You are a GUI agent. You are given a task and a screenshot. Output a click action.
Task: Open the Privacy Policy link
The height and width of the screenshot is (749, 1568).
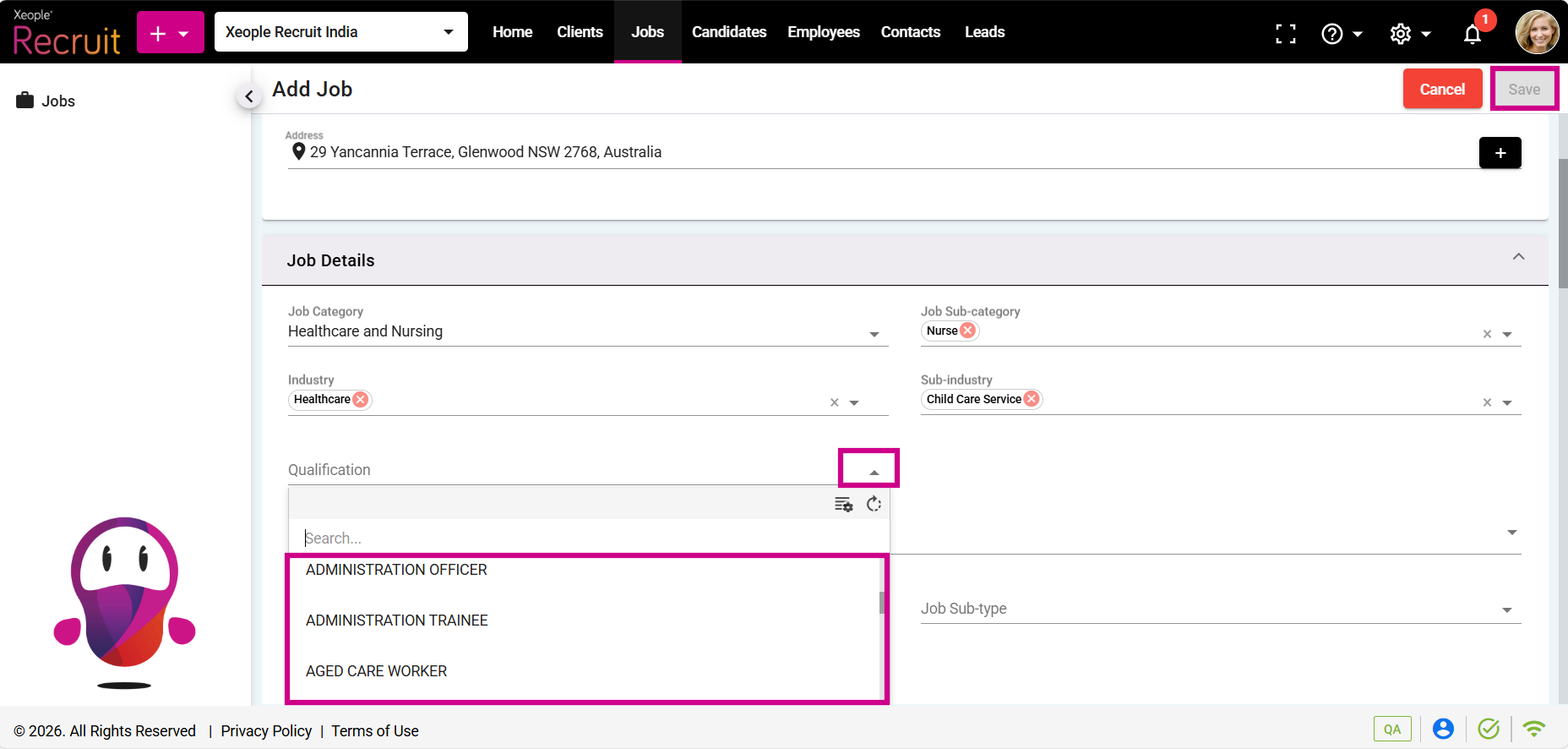[266, 731]
